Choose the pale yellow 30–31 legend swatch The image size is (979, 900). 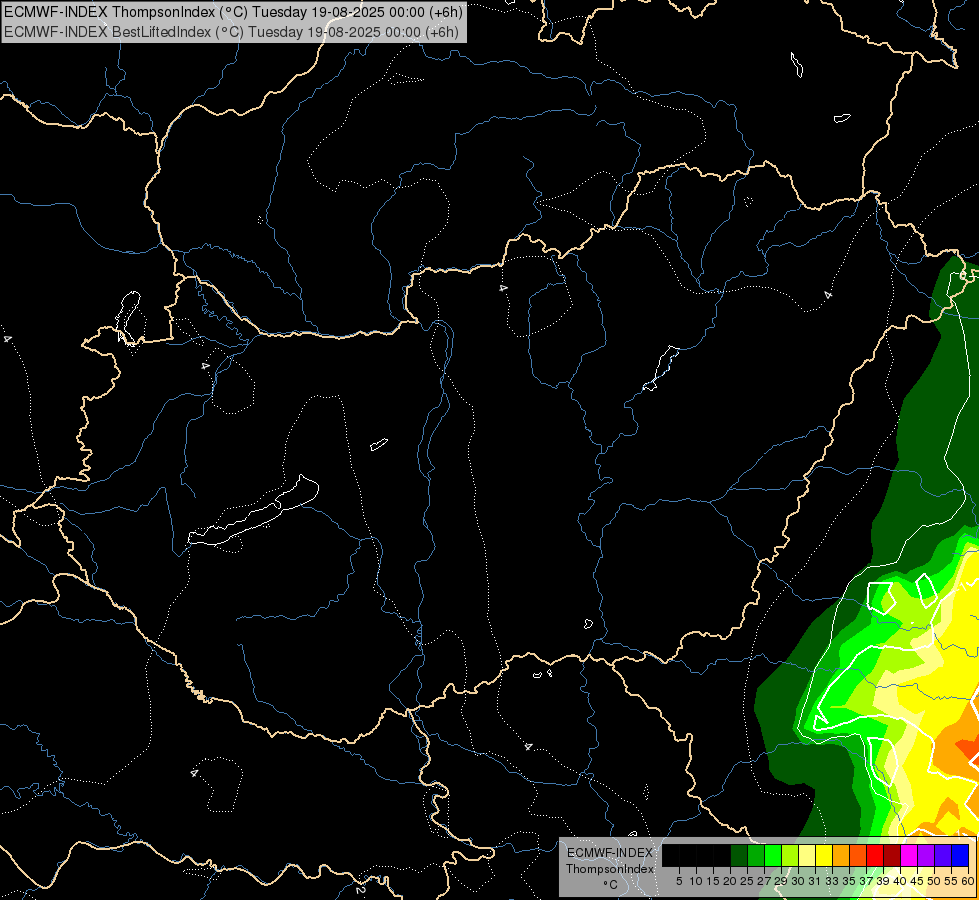pyautogui.click(x=807, y=856)
